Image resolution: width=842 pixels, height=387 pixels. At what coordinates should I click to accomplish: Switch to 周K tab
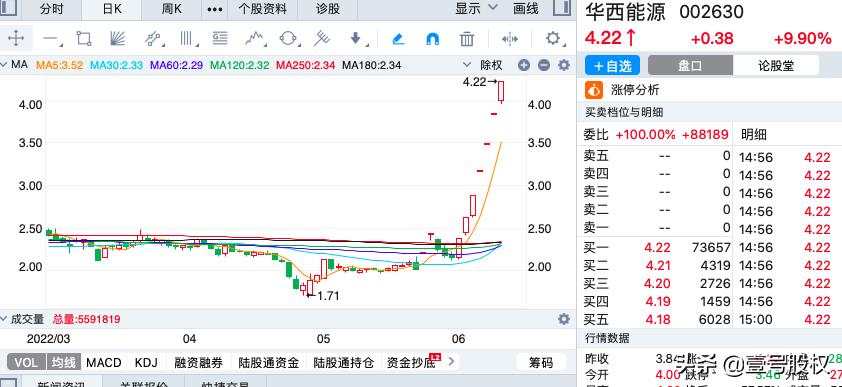(172, 10)
